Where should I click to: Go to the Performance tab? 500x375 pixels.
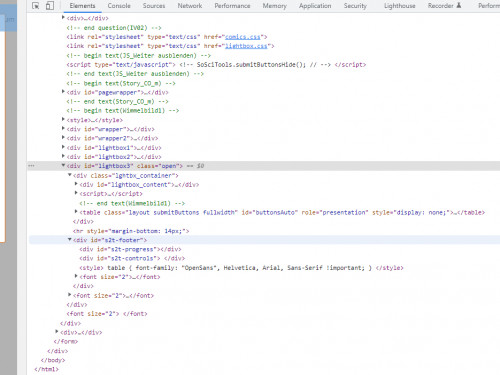coord(232,6)
